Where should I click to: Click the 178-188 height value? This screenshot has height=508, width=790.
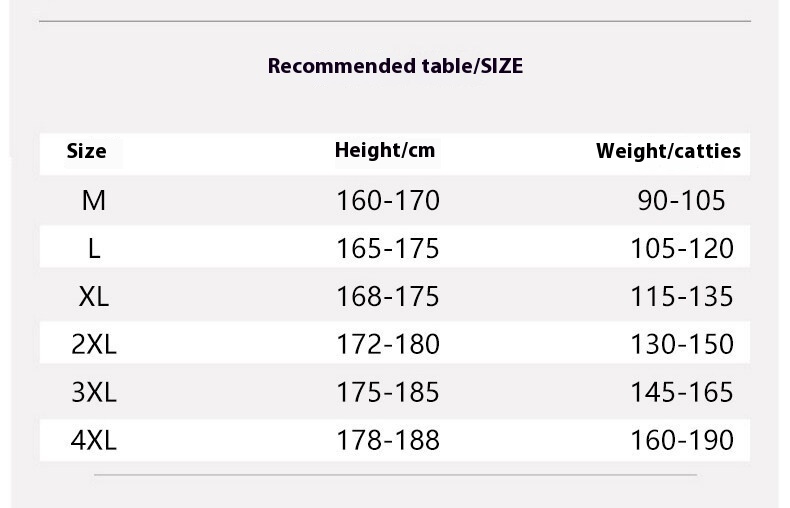click(388, 440)
